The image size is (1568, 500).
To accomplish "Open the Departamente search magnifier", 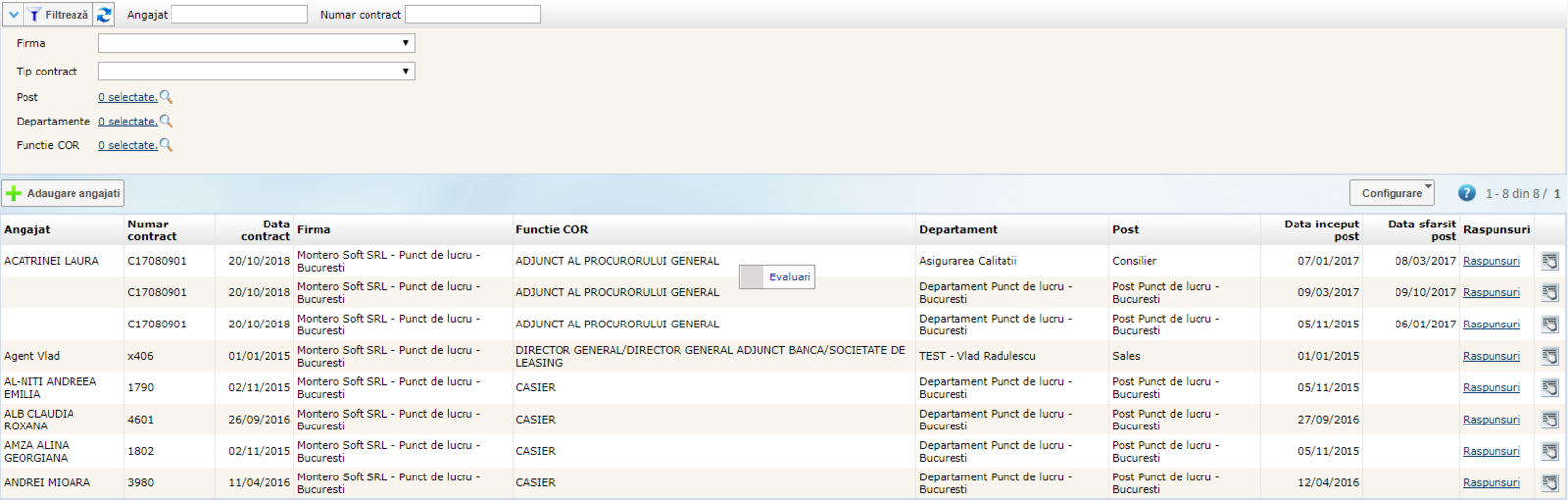I will [166, 121].
